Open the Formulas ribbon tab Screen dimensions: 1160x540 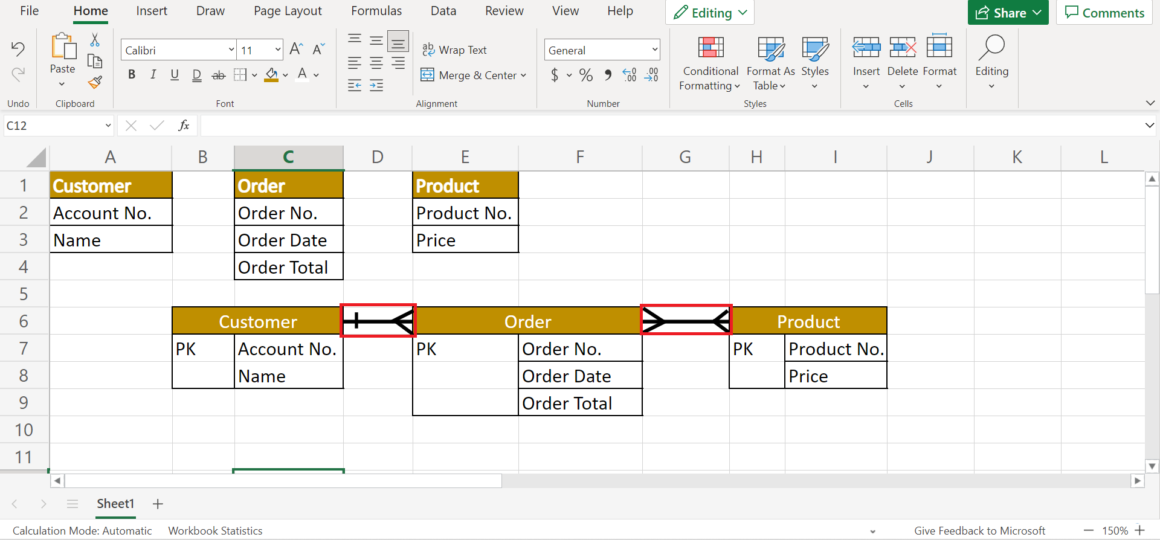tap(376, 11)
